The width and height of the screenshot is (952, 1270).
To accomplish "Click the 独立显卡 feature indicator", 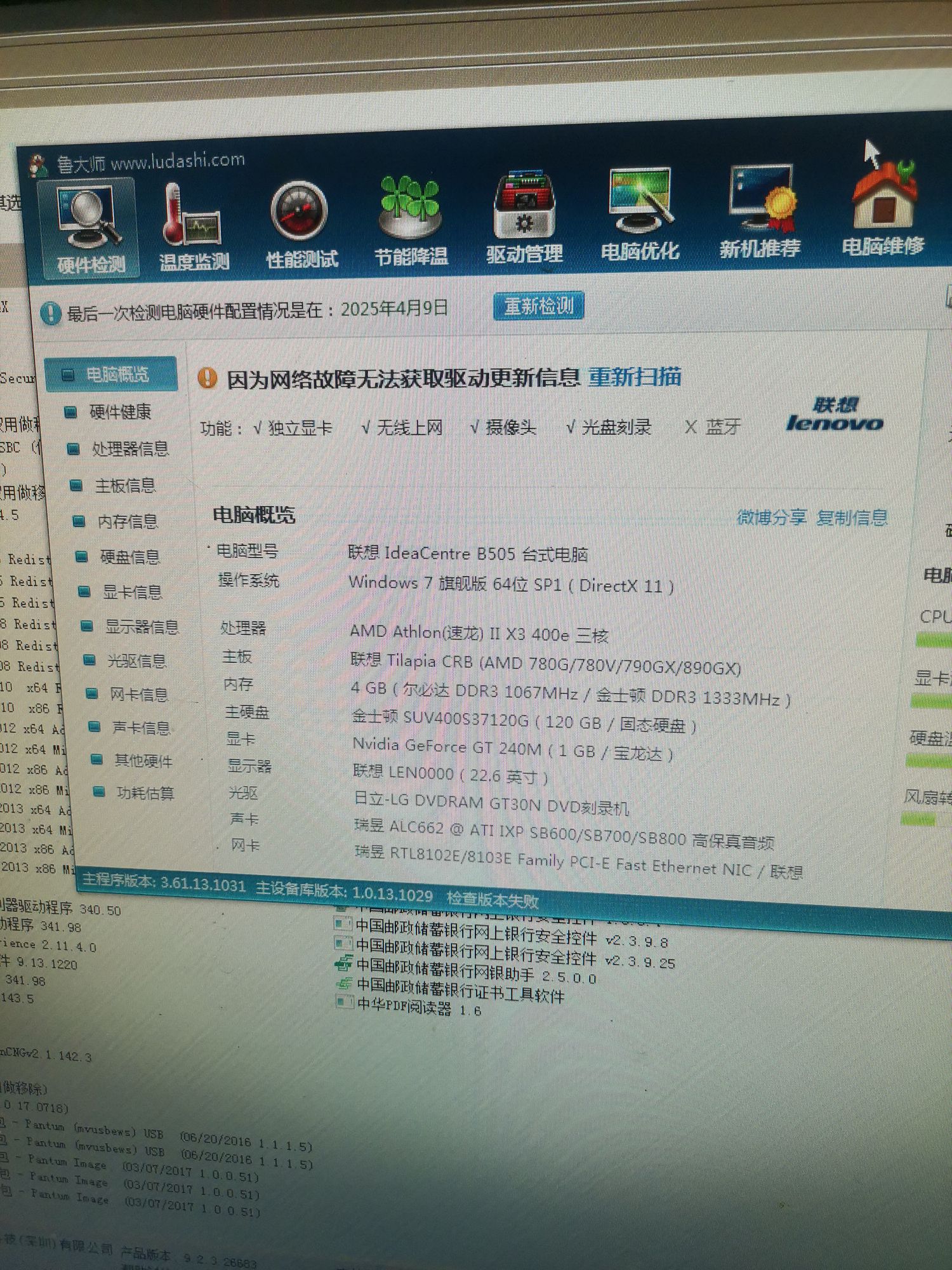I will pyautogui.click(x=293, y=428).
